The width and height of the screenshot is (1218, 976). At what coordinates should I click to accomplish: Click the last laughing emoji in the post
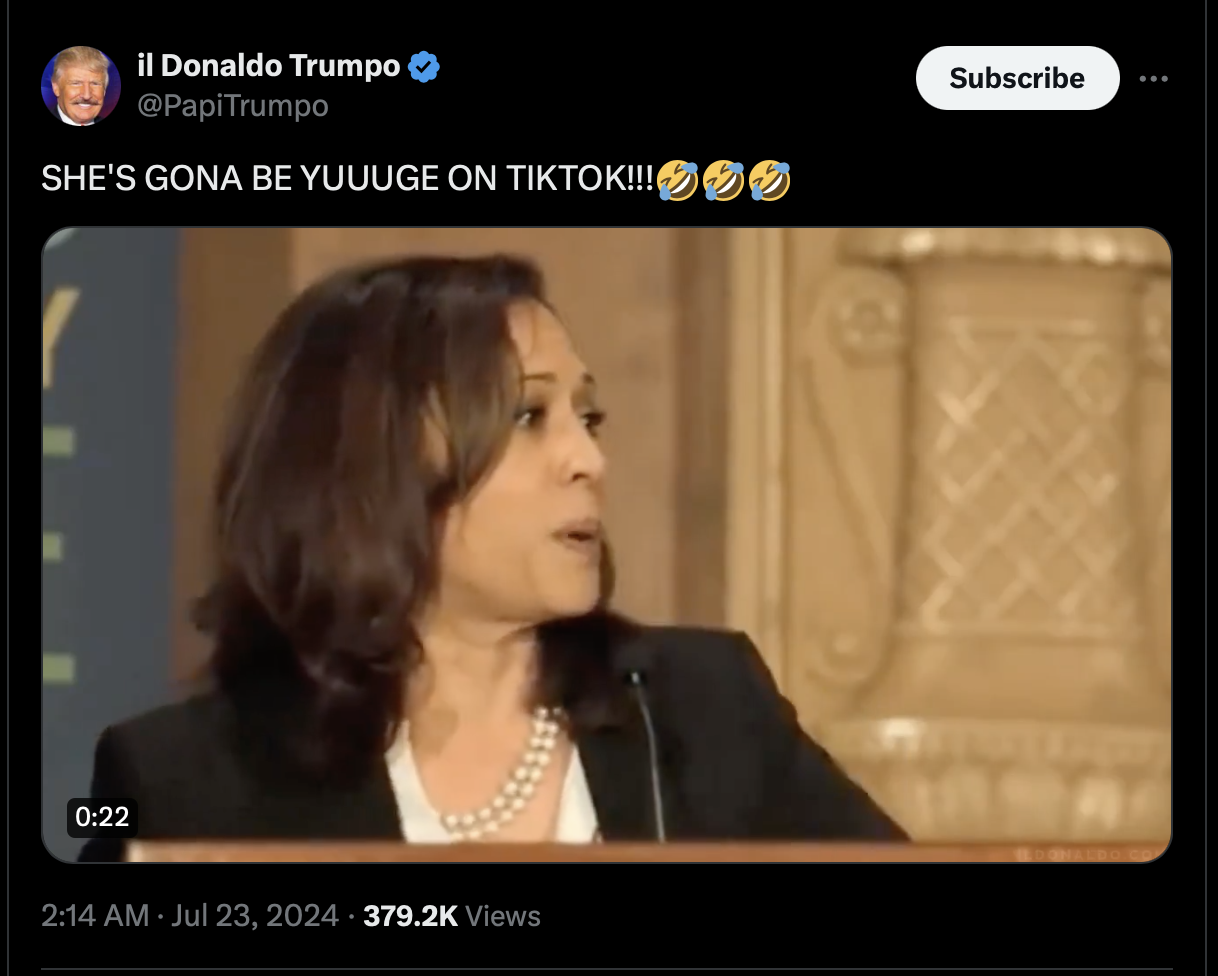769,179
